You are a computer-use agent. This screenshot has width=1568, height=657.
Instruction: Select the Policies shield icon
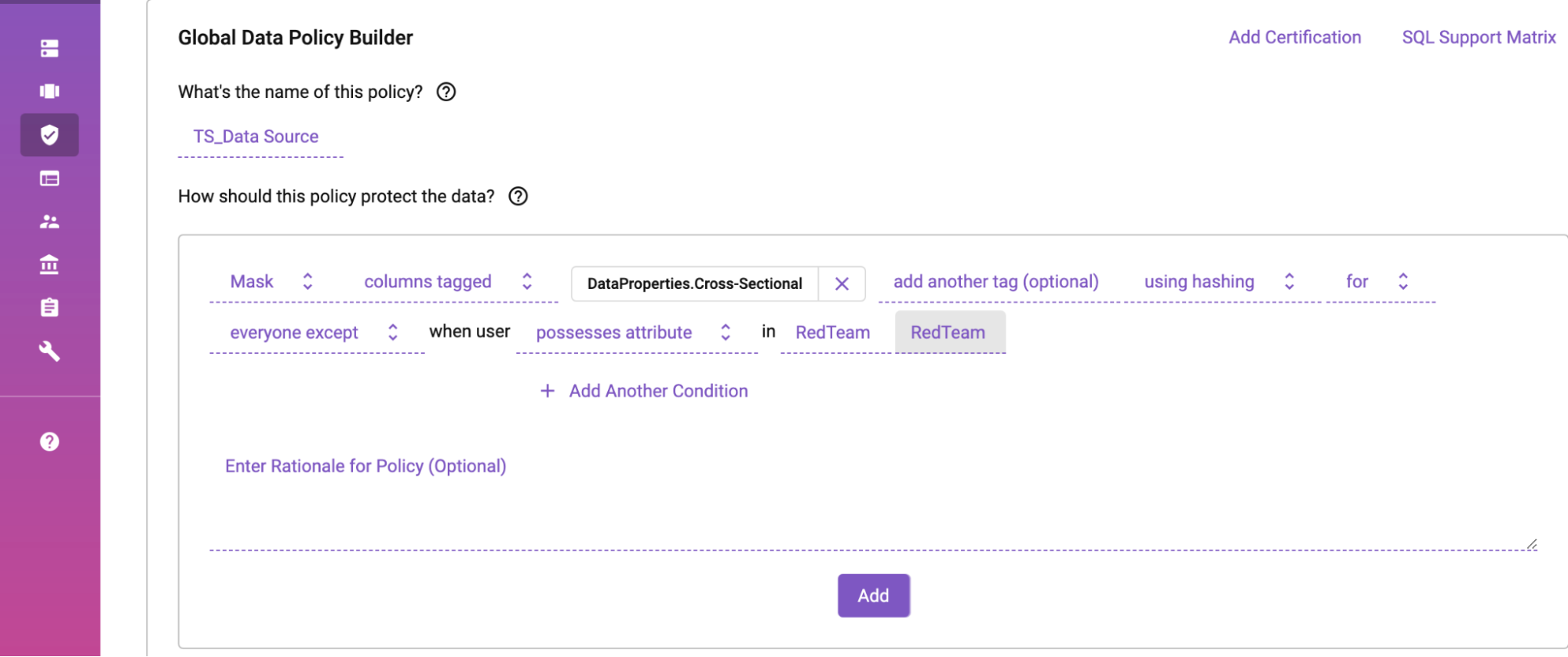[x=49, y=135]
